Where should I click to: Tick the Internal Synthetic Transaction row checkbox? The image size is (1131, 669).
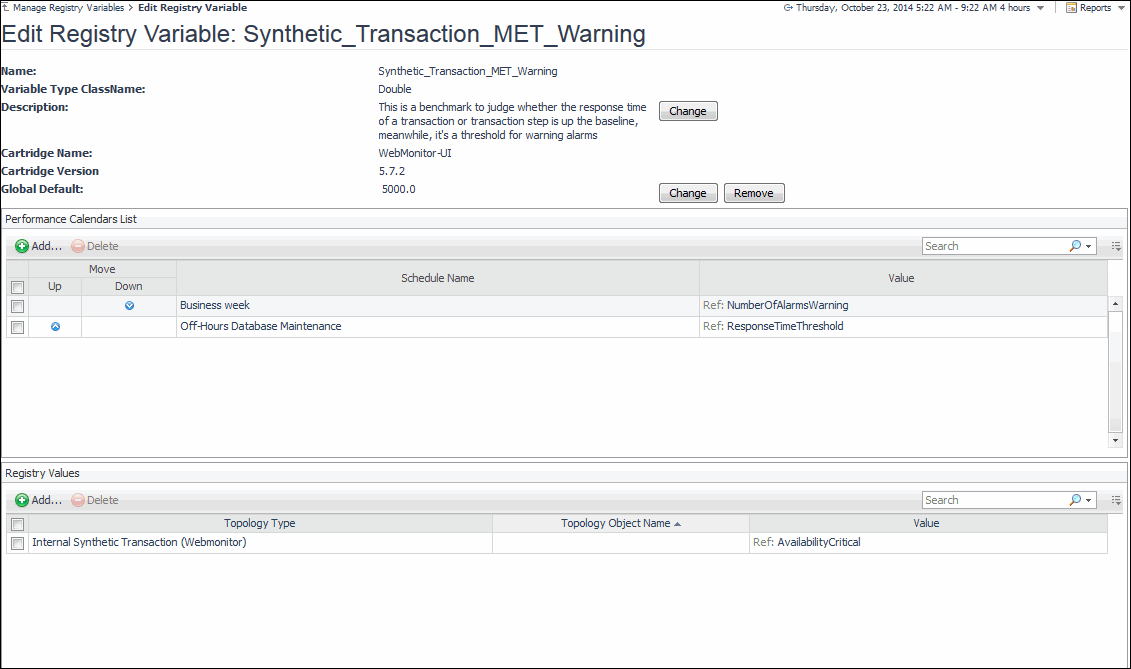point(17,543)
